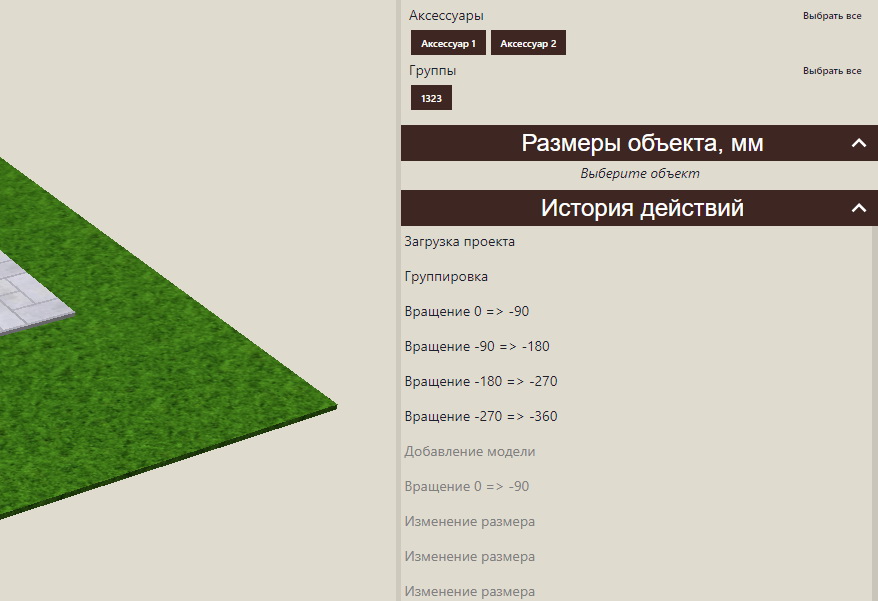Select the Аксессуар 2 button

[x=528, y=43]
